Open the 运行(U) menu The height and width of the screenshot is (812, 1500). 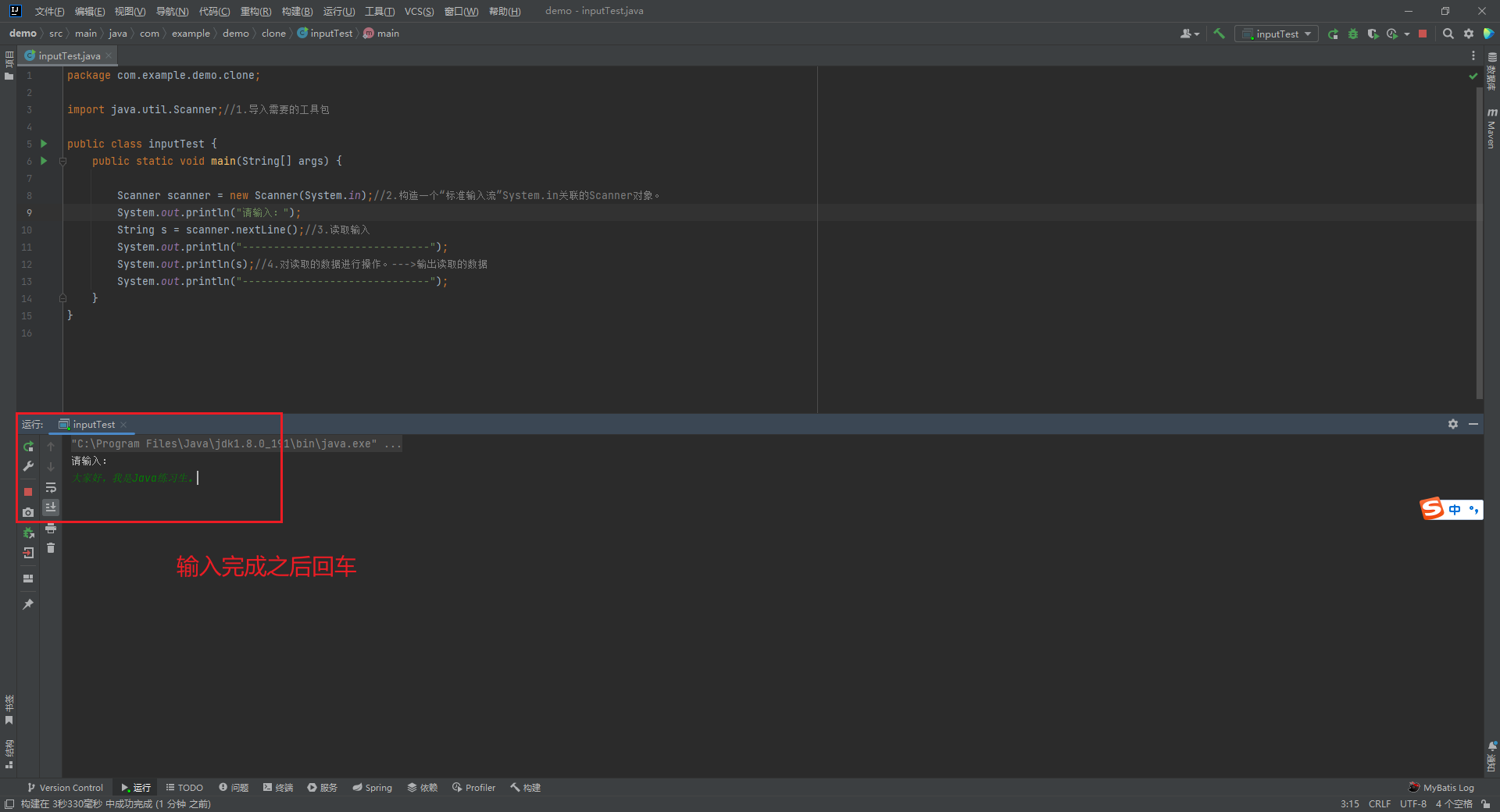[x=339, y=11]
